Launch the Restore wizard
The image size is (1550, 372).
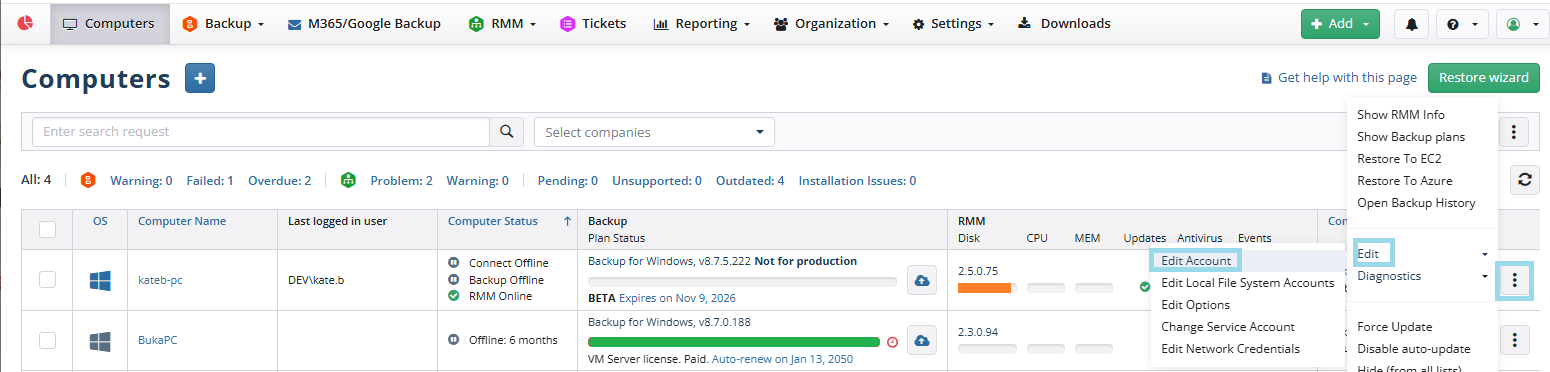pos(1483,77)
